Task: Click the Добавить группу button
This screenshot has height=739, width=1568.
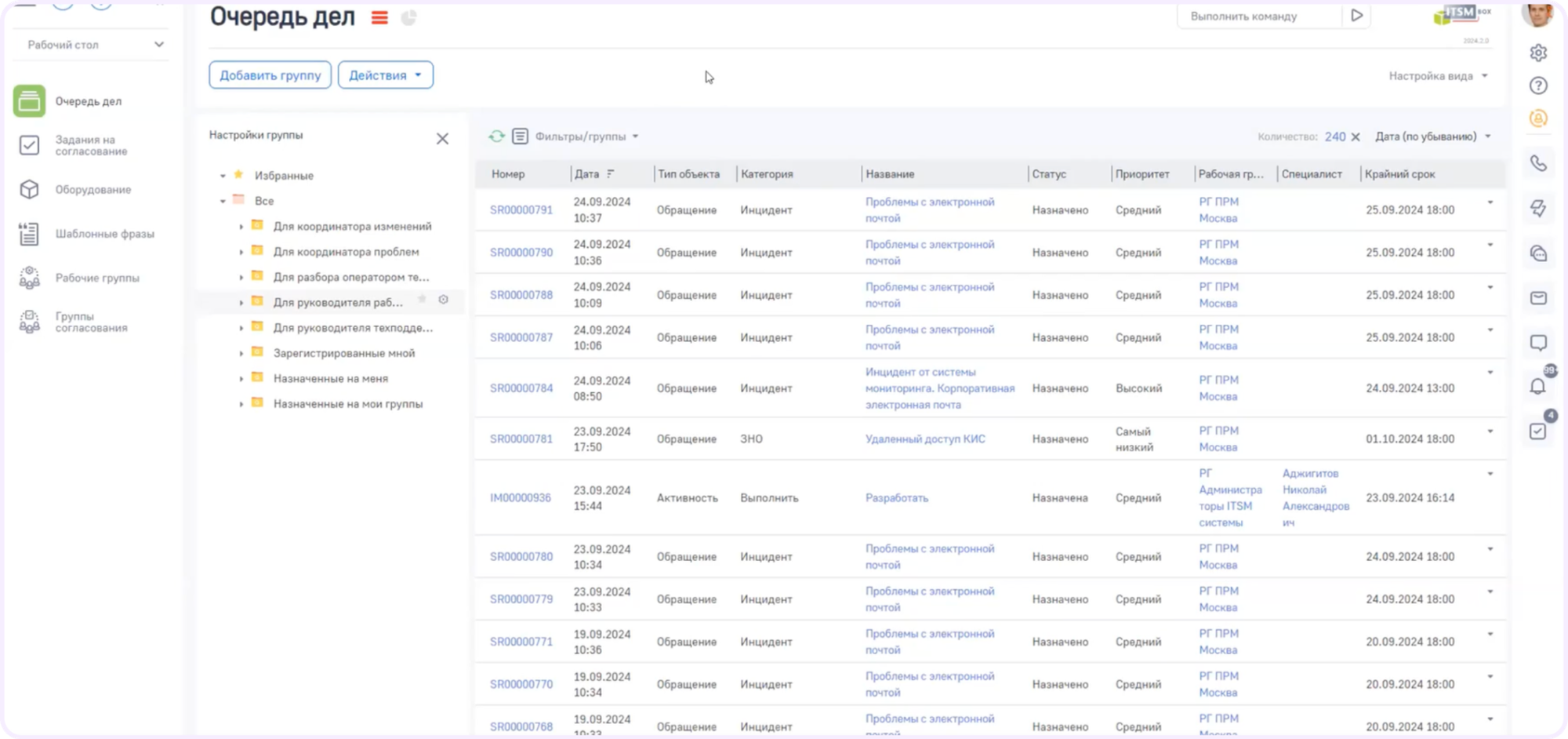Action: (x=270, y=75)
